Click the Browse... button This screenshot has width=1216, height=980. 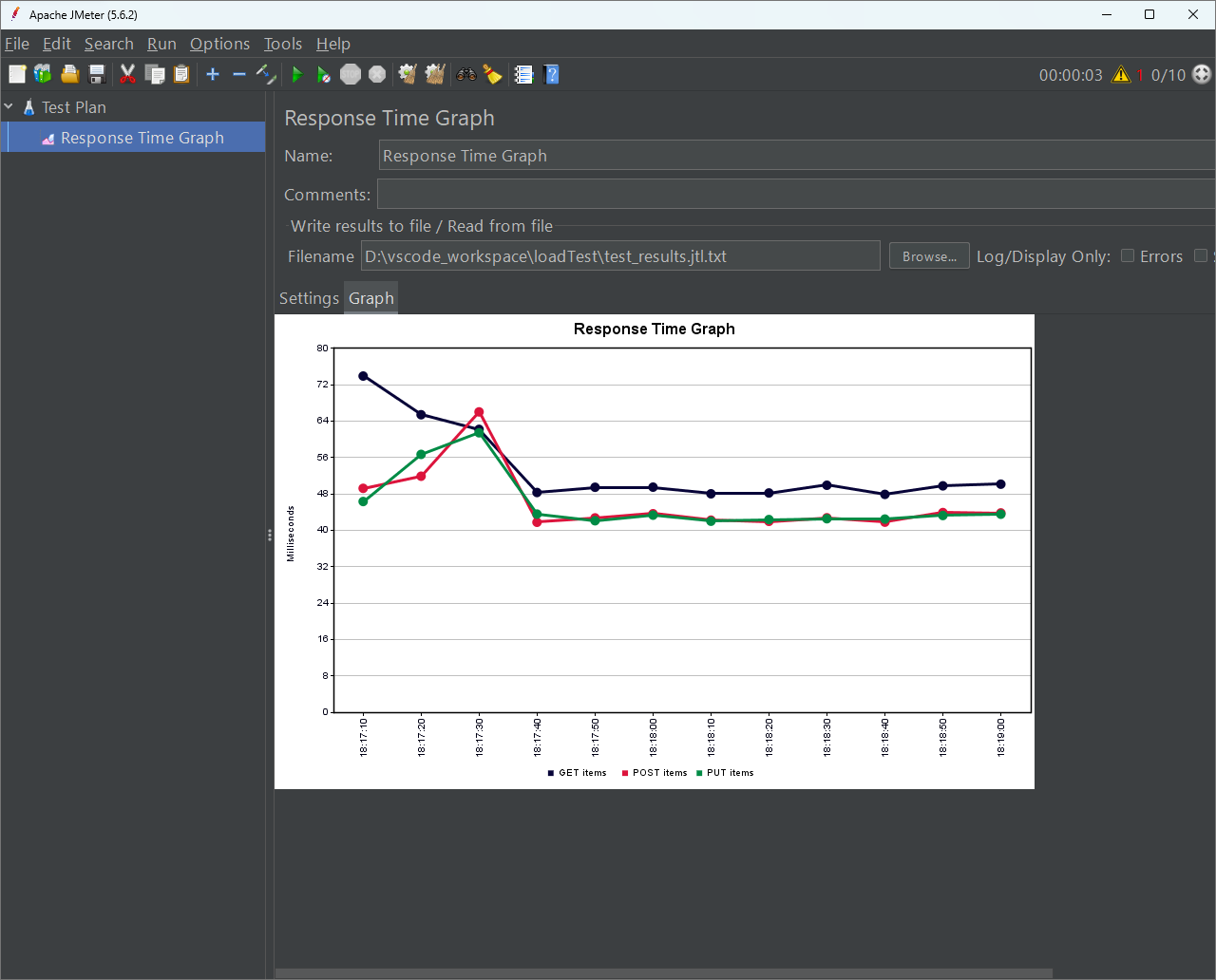(929, 256)
